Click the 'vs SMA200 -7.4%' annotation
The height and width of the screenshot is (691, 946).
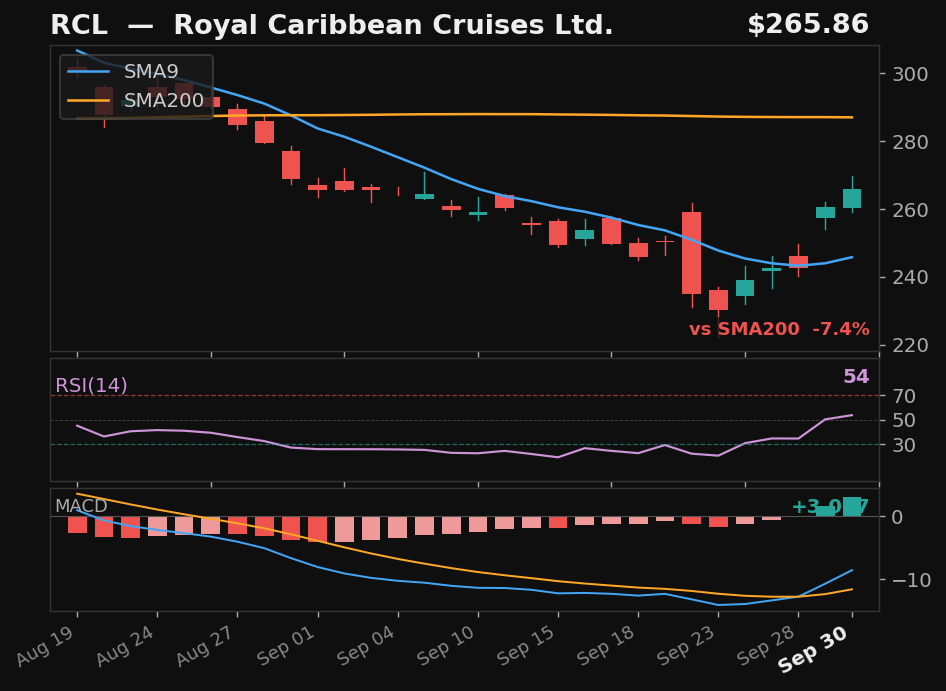[x=779, y=329]
